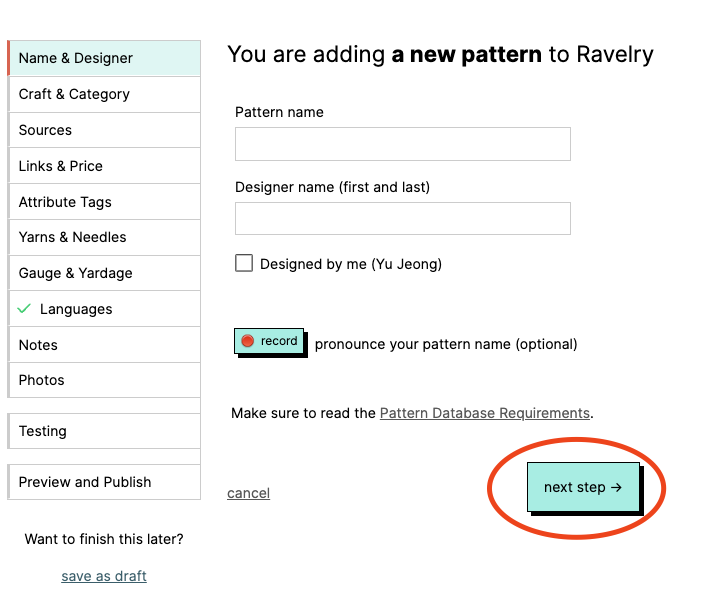The height and width of the screenshot is (615, 703).
Task: Go to Preview and Publish
Action: click(x=104, y=482)
